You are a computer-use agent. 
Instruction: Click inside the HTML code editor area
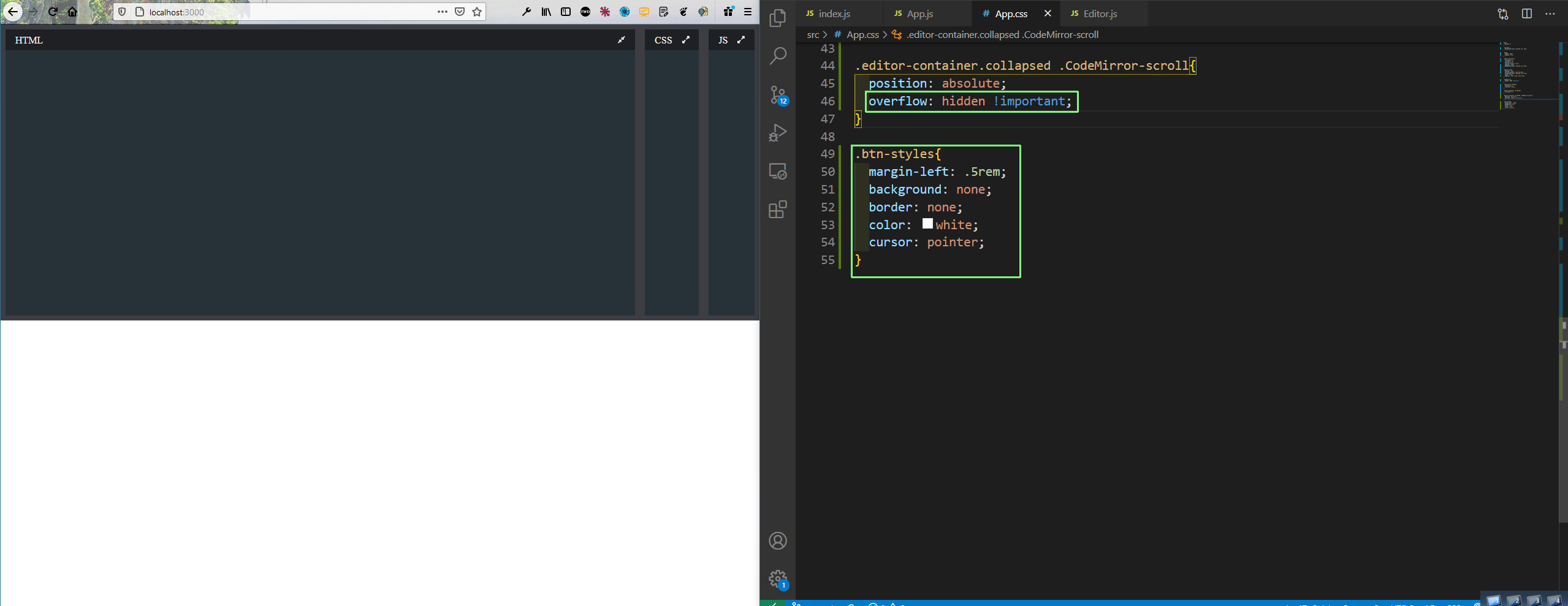tap(320, 183)
